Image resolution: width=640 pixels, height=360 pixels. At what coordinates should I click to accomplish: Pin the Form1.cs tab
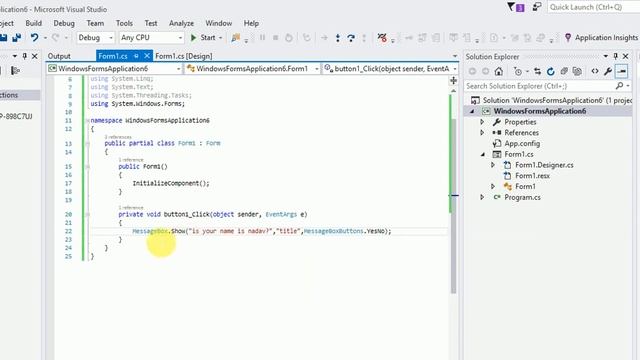point(136,56)
